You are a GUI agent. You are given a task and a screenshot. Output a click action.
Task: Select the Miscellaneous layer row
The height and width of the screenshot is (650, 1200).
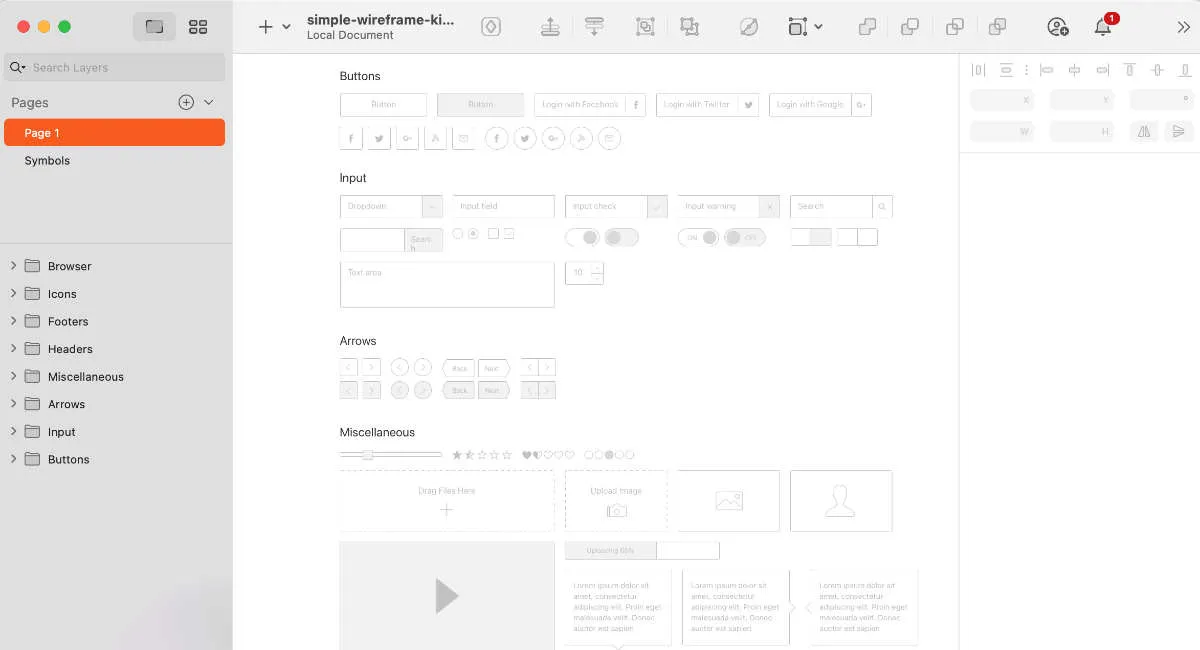click(116, 376)
